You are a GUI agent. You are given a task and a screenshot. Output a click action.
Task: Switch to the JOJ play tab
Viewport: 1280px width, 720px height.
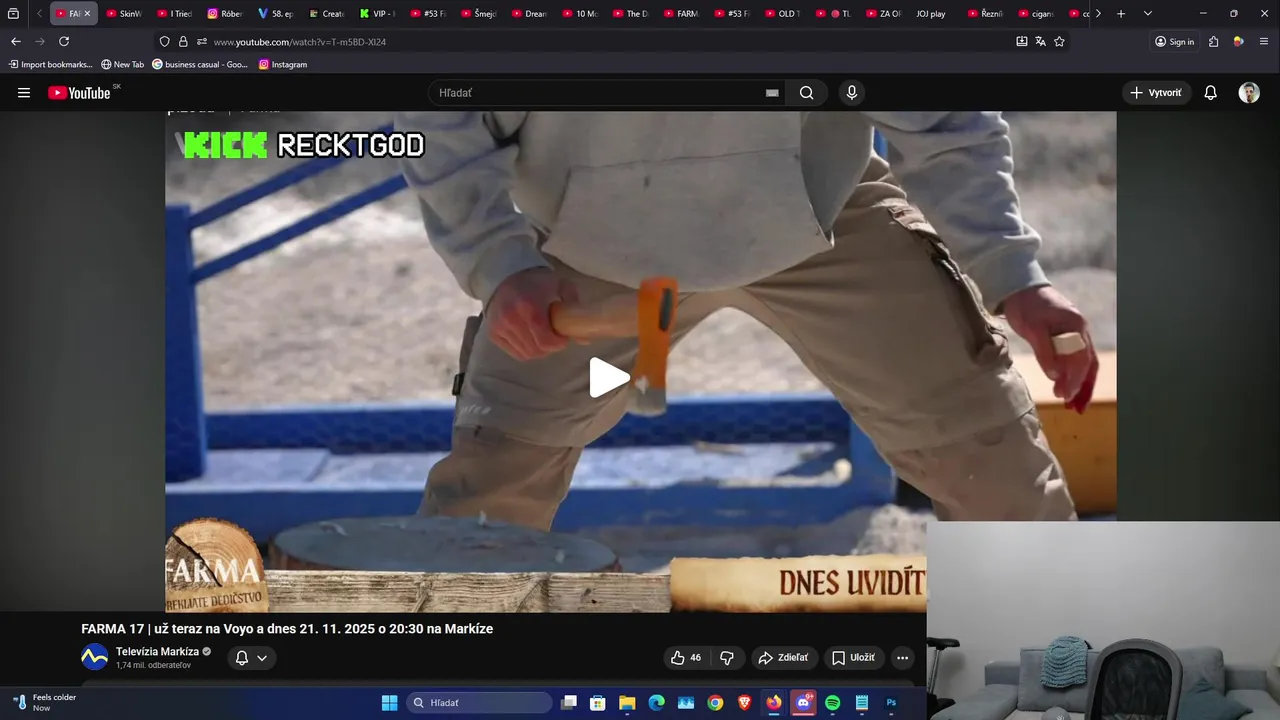click(x=931, y=14)
